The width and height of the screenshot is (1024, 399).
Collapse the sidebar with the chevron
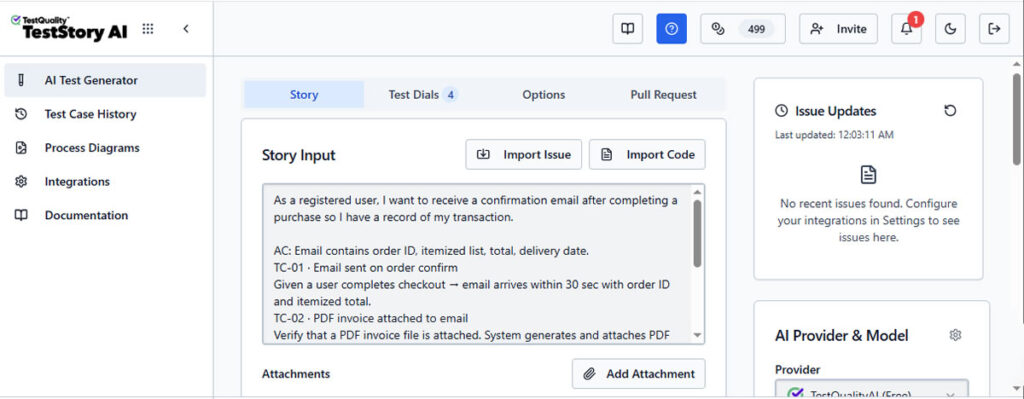[x=186, y=29]
